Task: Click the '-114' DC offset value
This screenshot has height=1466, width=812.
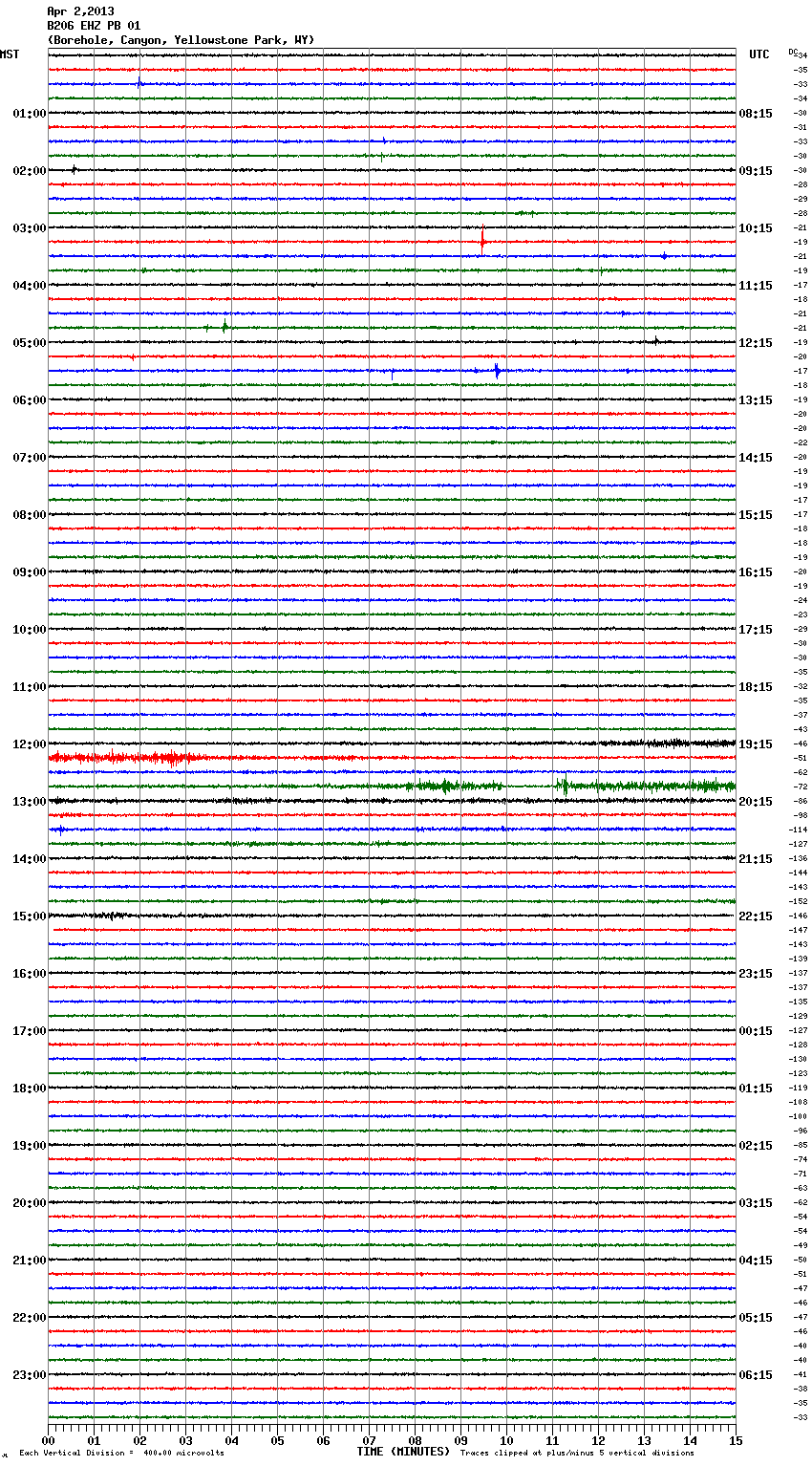Action: coord(799,830)
